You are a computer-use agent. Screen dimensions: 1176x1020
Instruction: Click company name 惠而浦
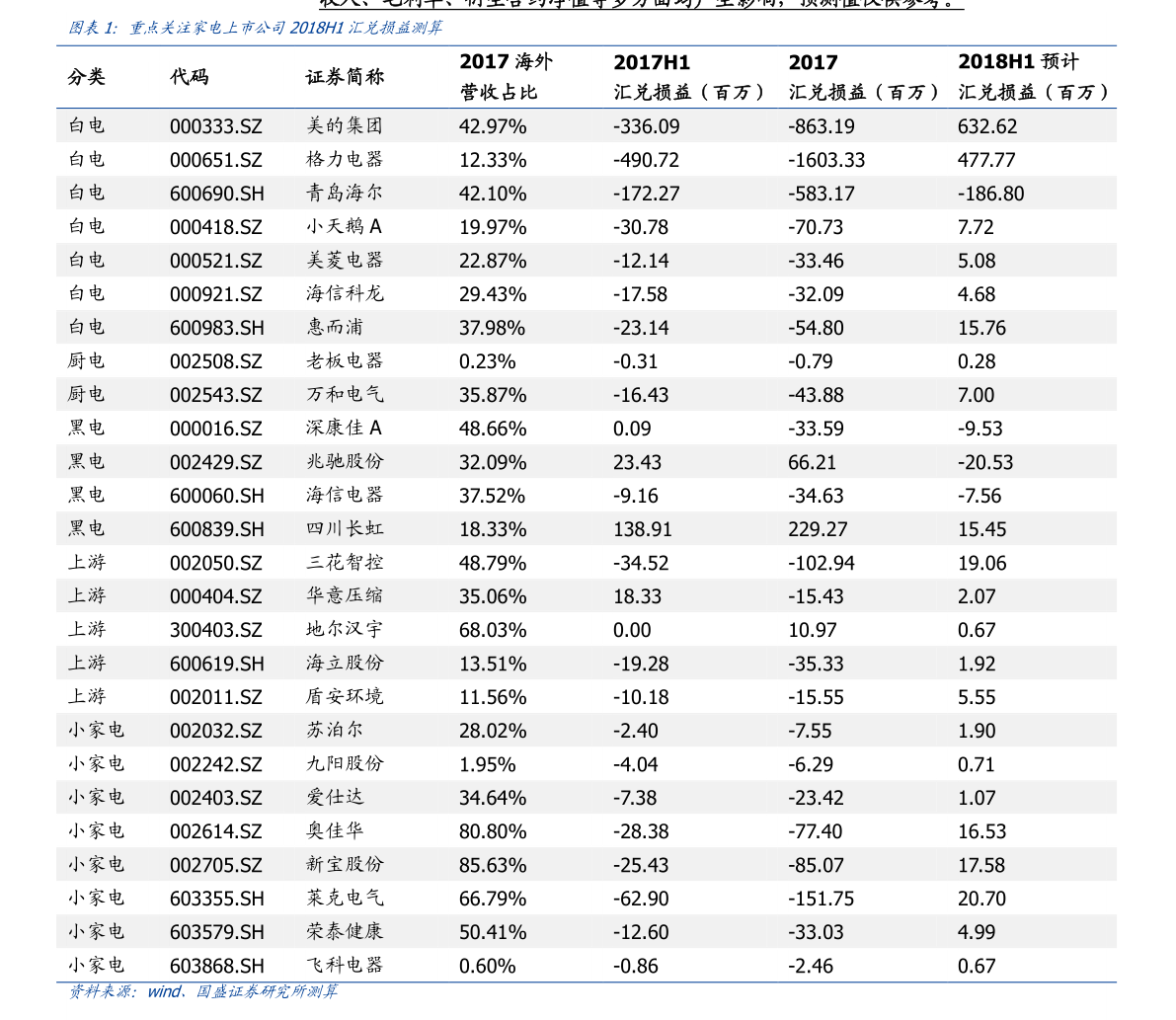point(335,327)
